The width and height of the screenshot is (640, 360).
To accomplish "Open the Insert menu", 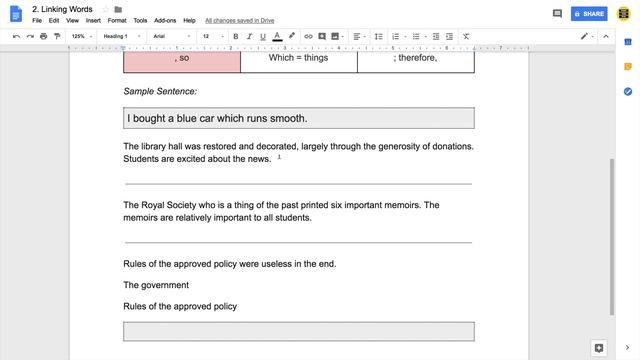I will point(93,20).
